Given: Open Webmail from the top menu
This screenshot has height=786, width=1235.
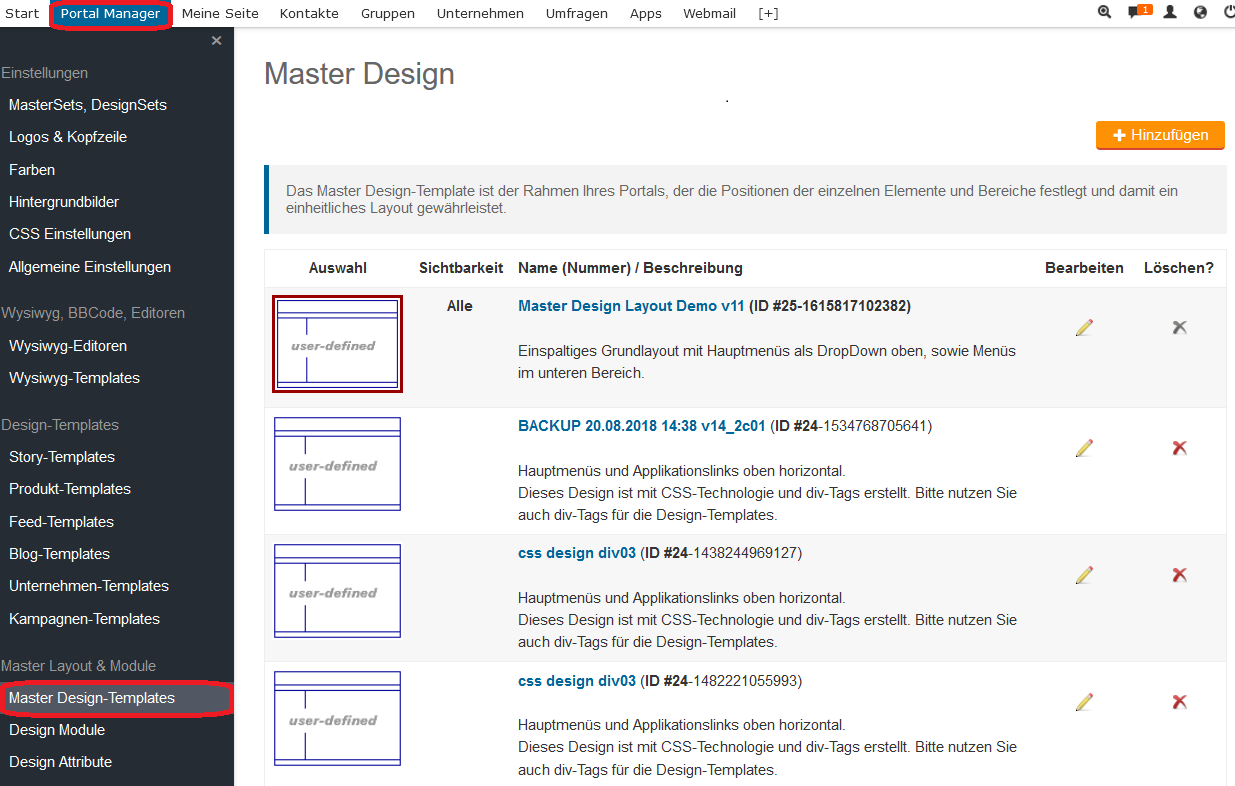Looking at the screenshot, I should (709, 14).
